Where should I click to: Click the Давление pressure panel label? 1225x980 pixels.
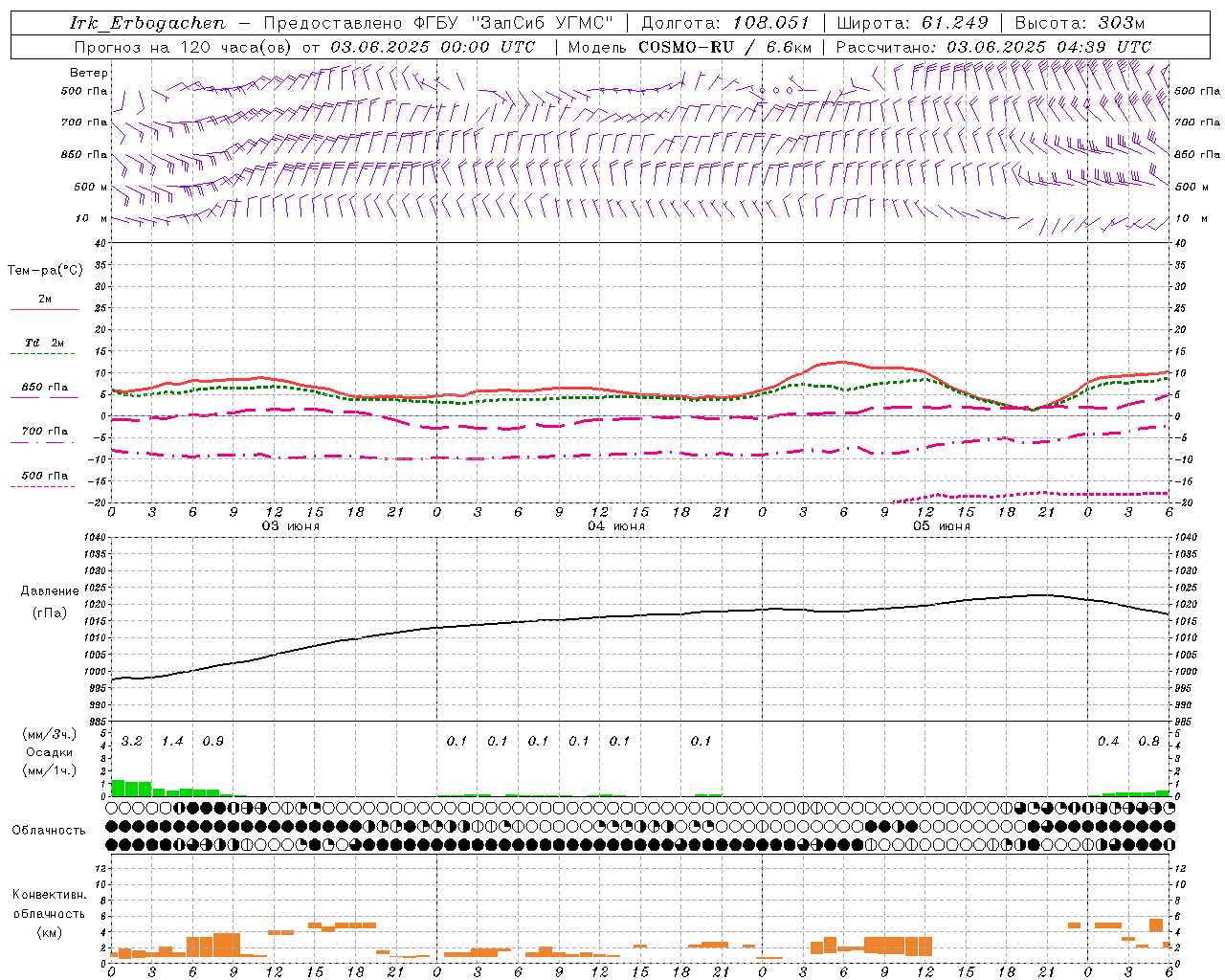(50, 591)
